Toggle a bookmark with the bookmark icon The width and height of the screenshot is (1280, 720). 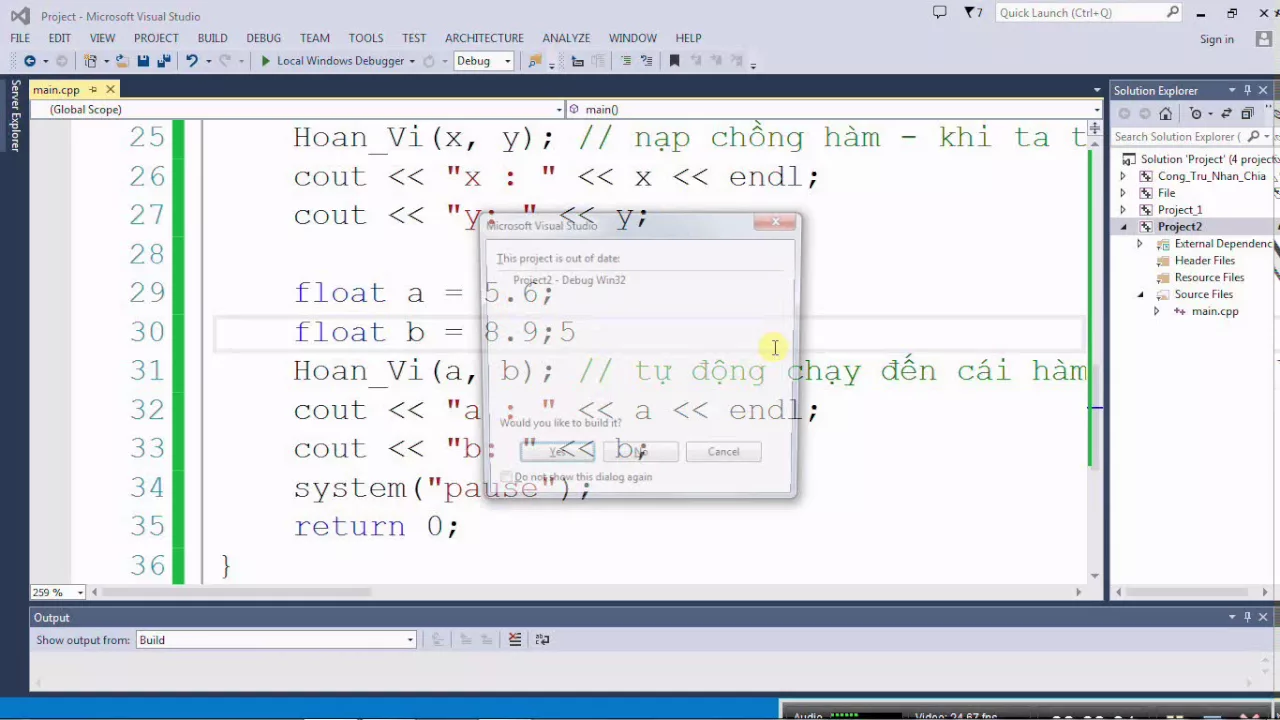tap(674, 61)
